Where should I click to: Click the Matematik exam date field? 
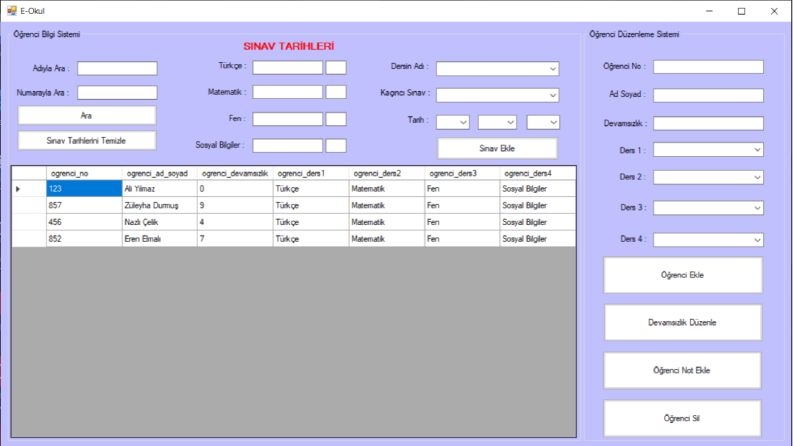coord(287,92)
